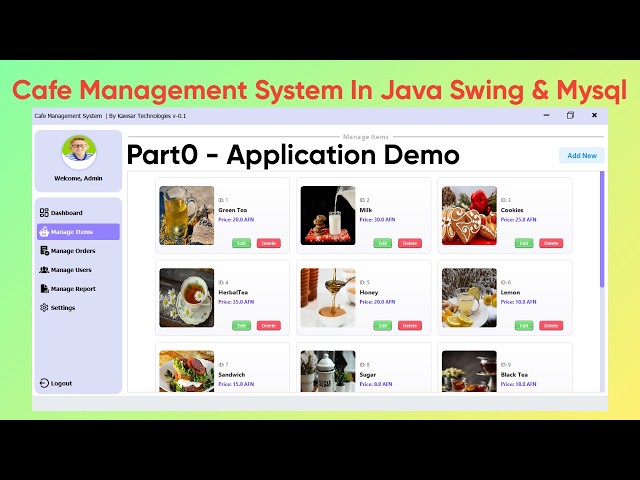
Task: Click the Sandwich product image
Action: [187, 371]
